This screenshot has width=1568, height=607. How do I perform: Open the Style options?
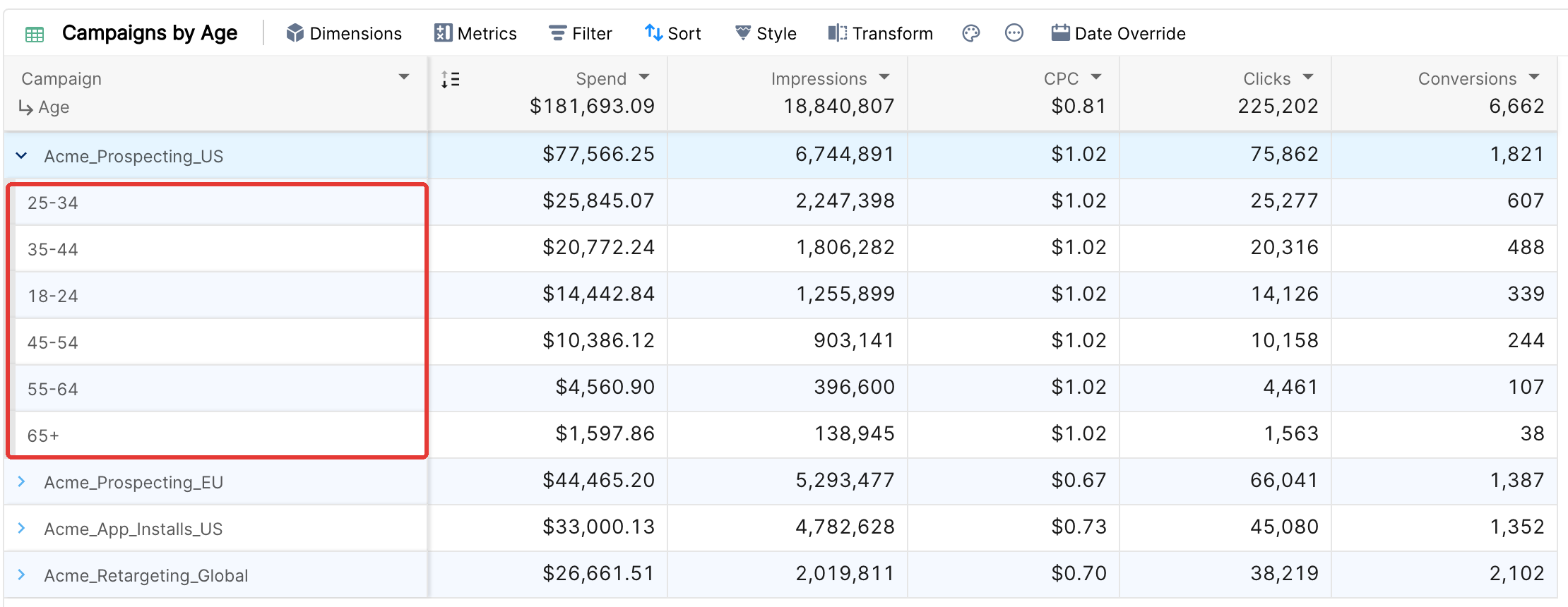click(x=766, y=33)
